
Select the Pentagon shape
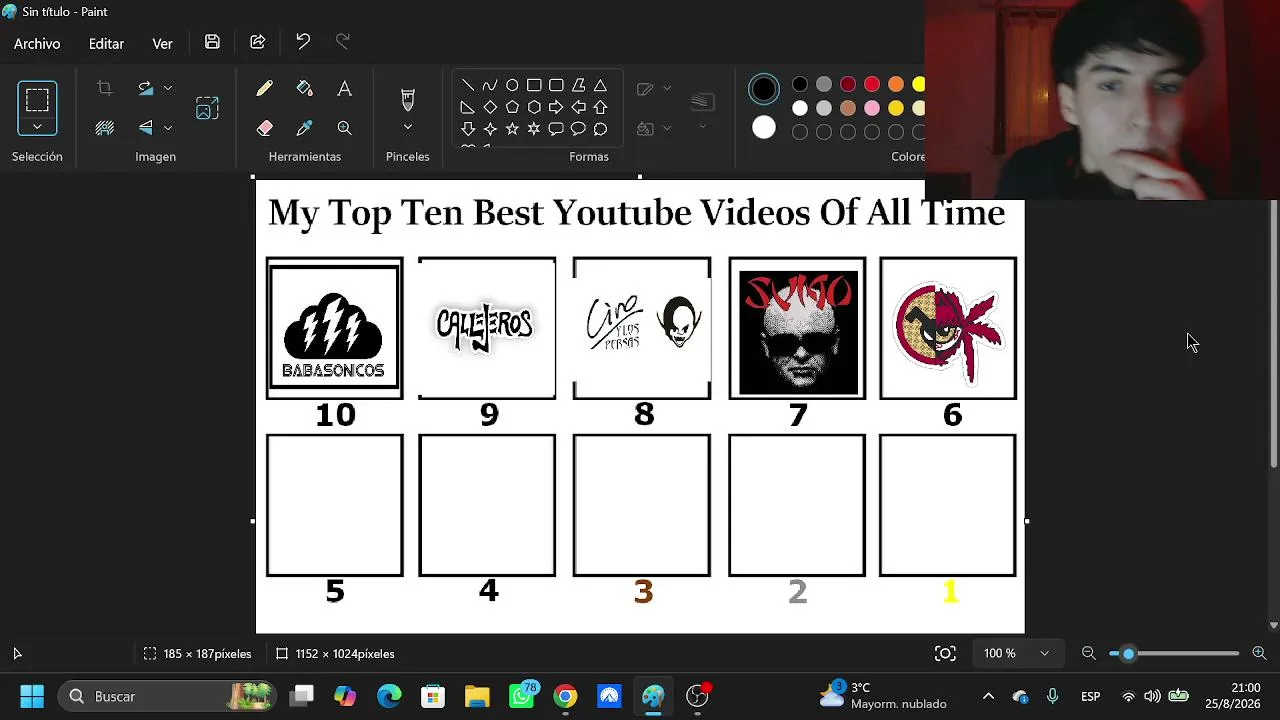tap(512, 107)
